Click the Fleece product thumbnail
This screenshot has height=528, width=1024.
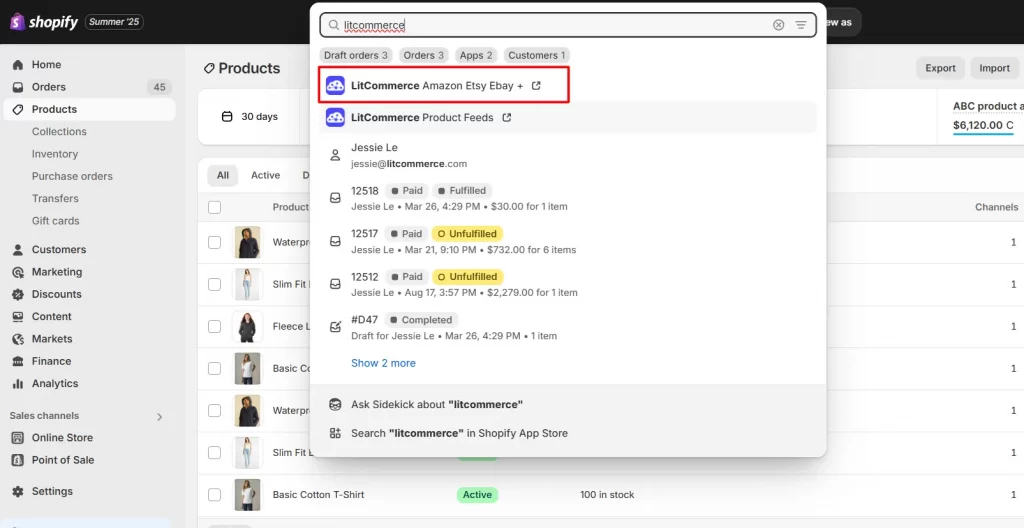[x=248, y=326]
